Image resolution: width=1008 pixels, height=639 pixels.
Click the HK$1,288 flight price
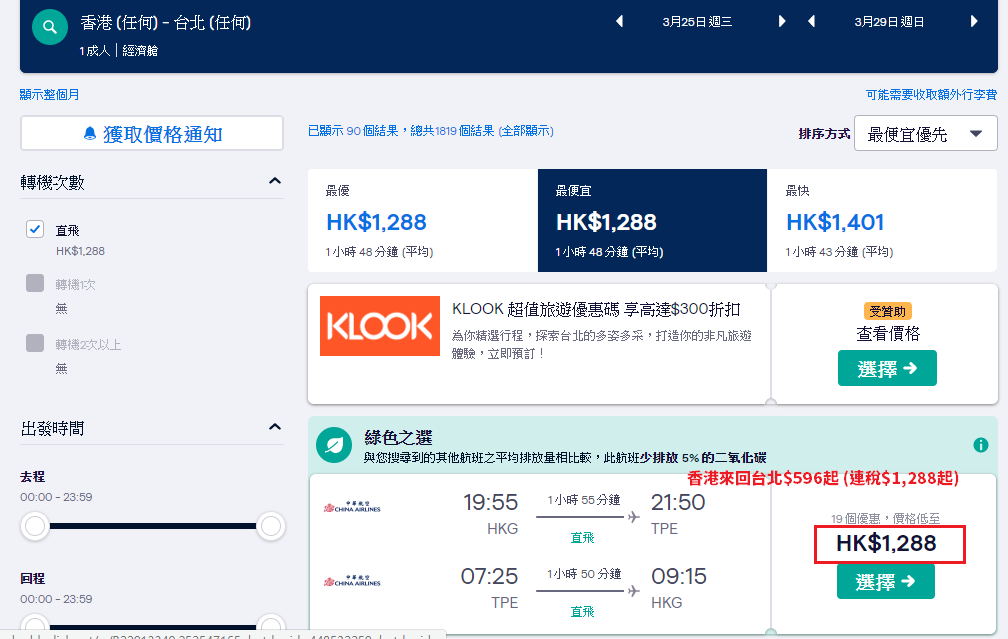pos(886,543)
